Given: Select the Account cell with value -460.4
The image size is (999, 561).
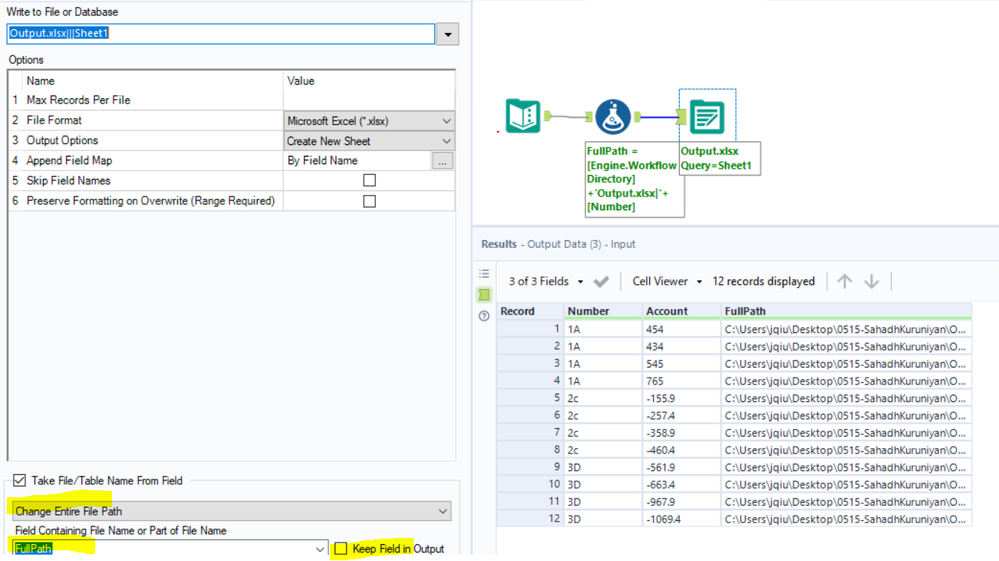Looking at the screenshot, I should (681, 450).
